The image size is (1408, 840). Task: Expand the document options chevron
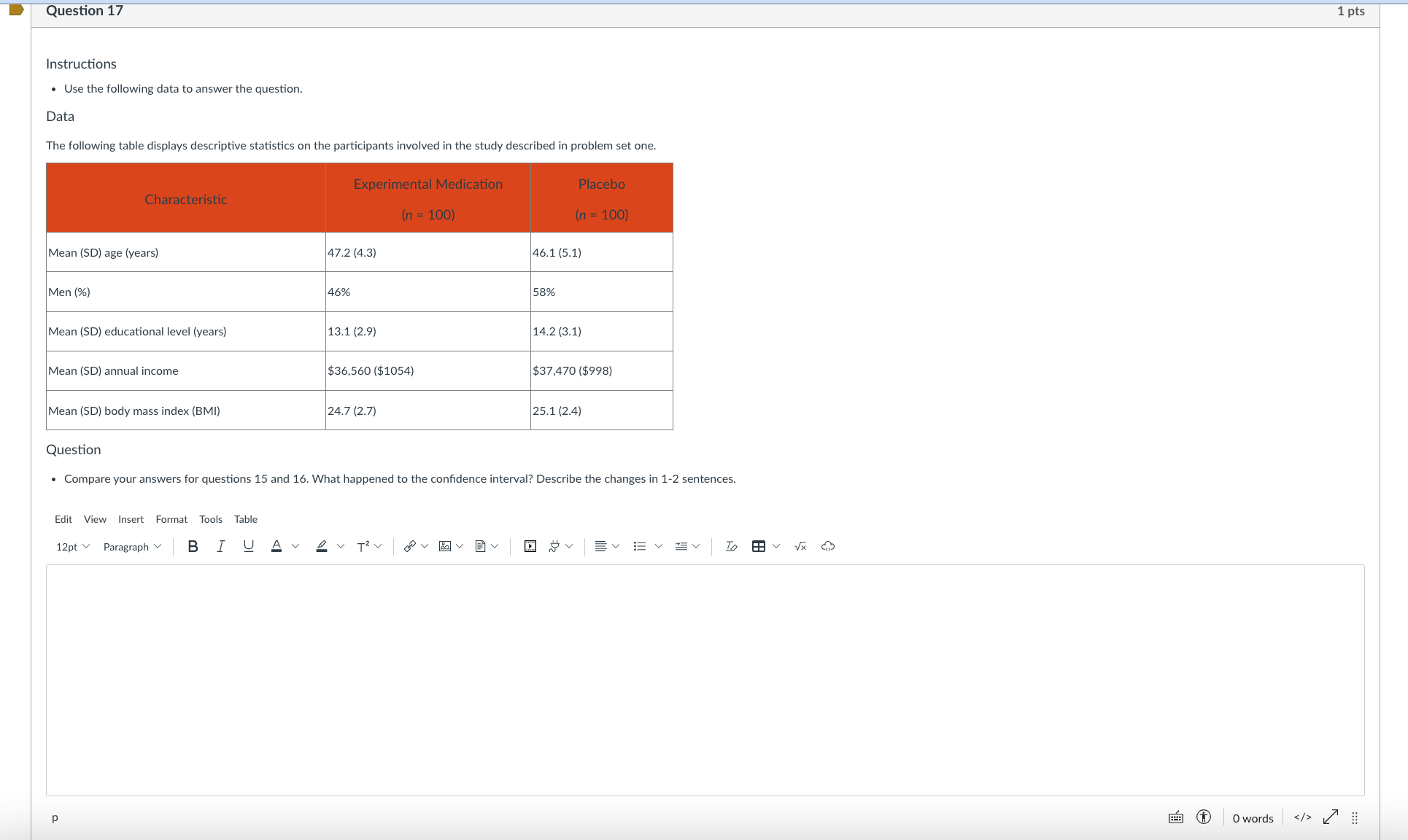pyautogui.click(x=495, y=546)
